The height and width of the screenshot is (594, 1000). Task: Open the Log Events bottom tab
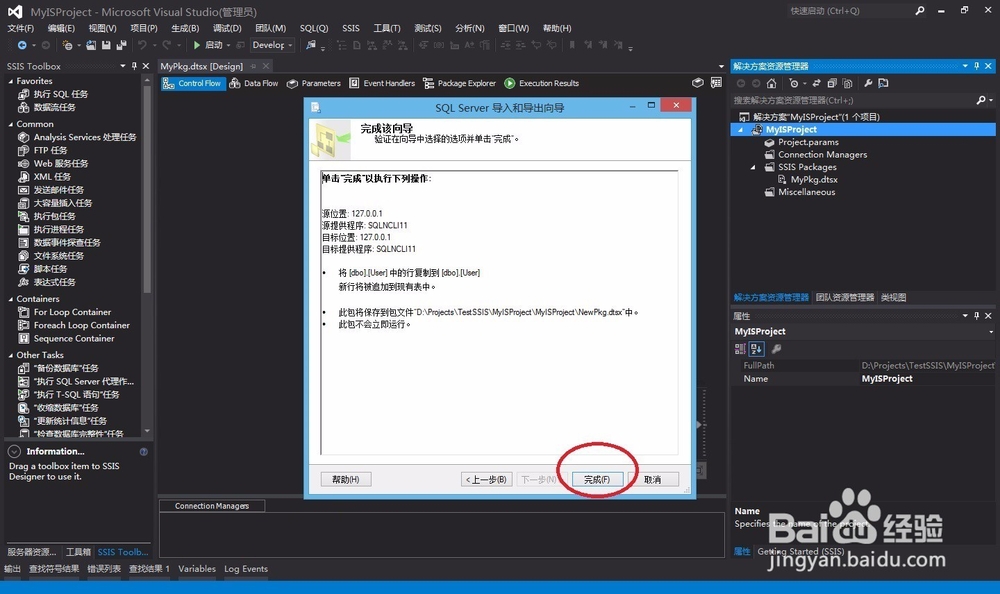click(x=246, y=568)
